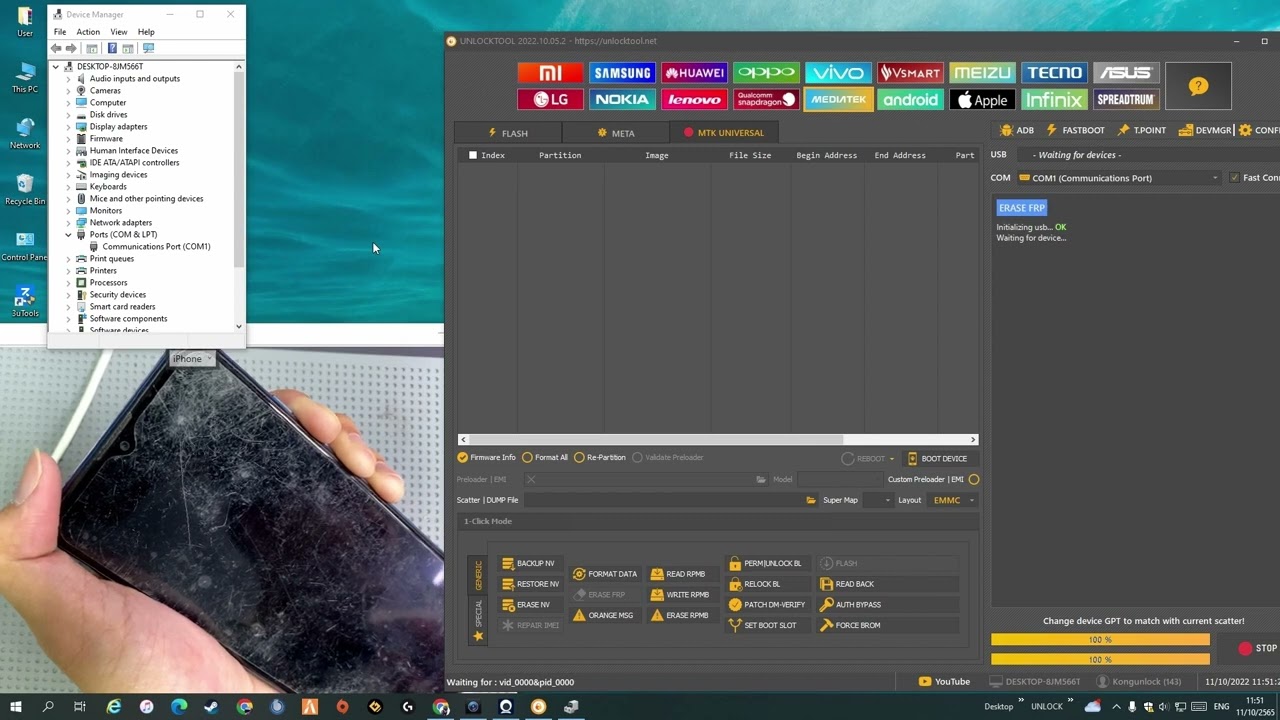Click the red STOP button

click(x=1257, y=648)
